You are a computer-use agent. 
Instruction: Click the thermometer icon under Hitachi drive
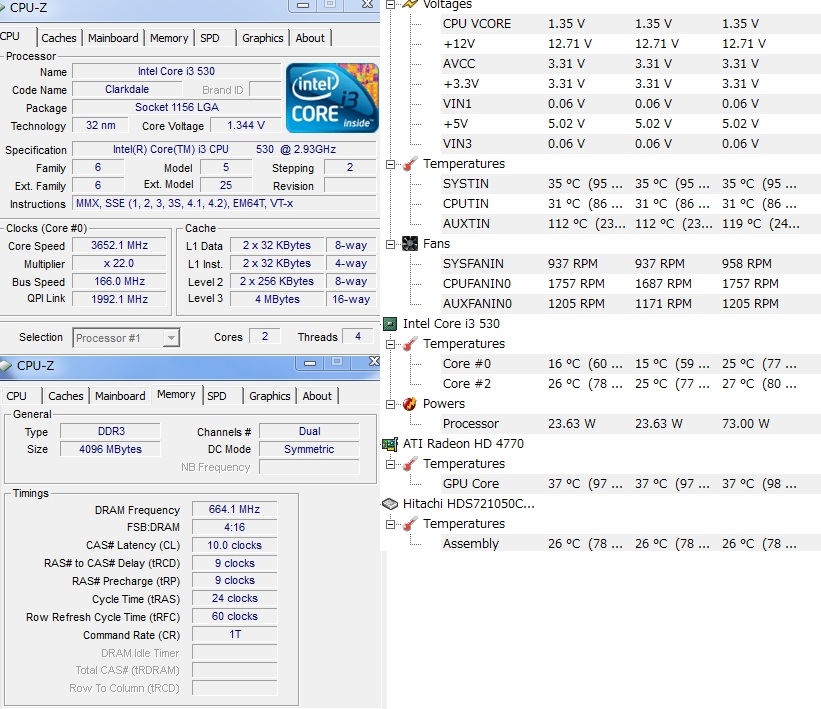pos(409,524)
